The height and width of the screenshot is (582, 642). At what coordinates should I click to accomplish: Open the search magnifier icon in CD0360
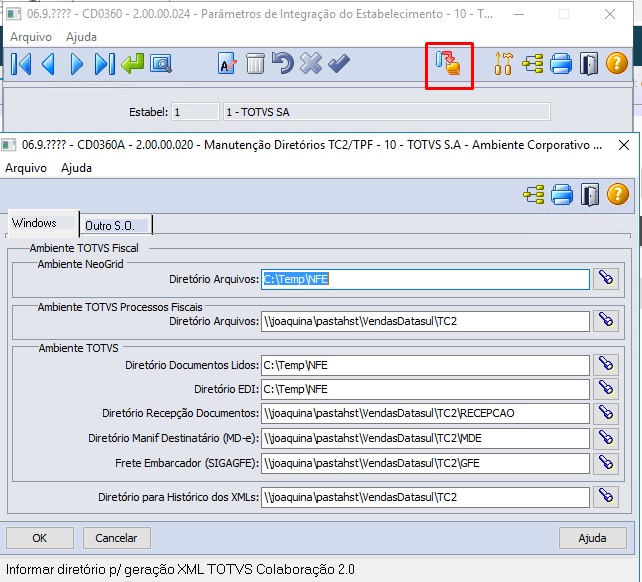(160, 64)
